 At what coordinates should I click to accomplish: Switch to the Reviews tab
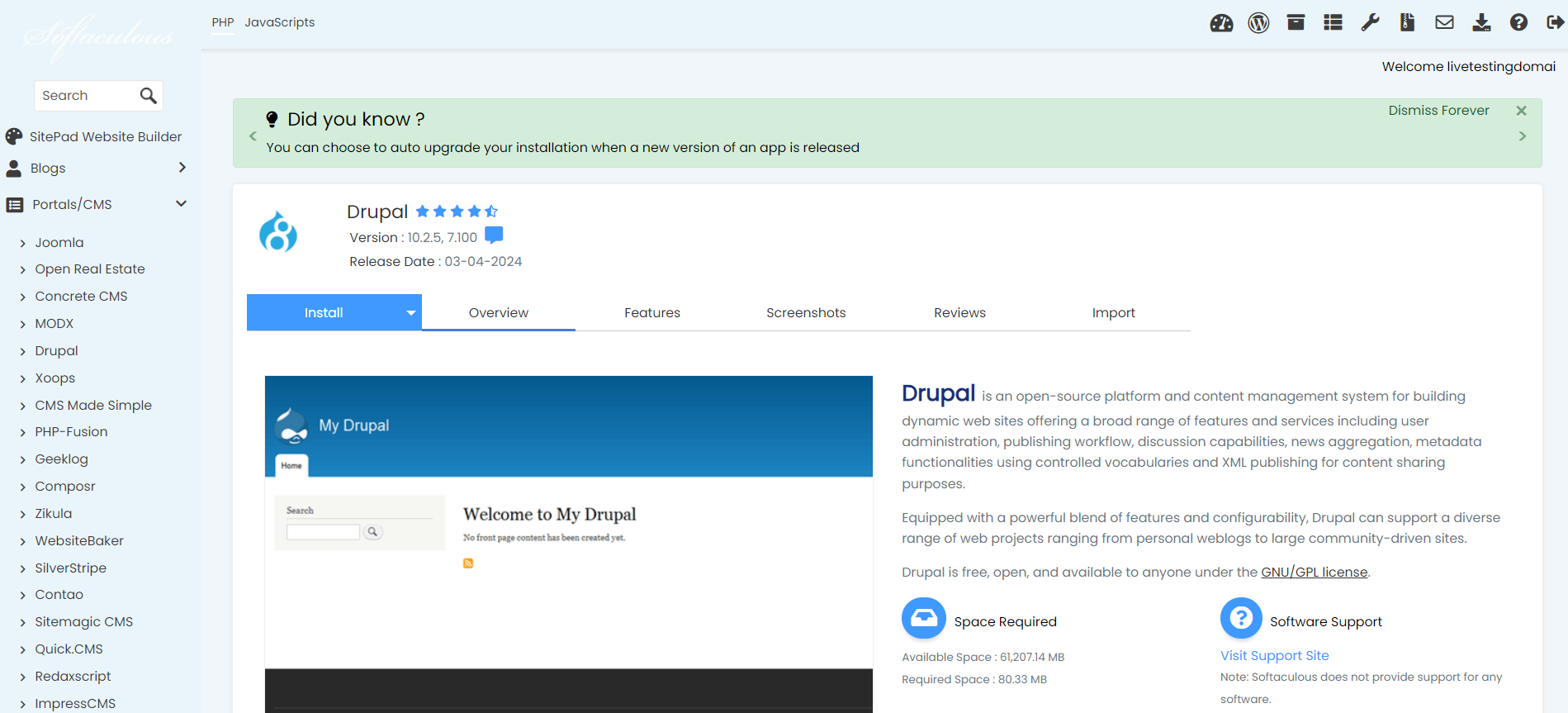pos(959,313)
